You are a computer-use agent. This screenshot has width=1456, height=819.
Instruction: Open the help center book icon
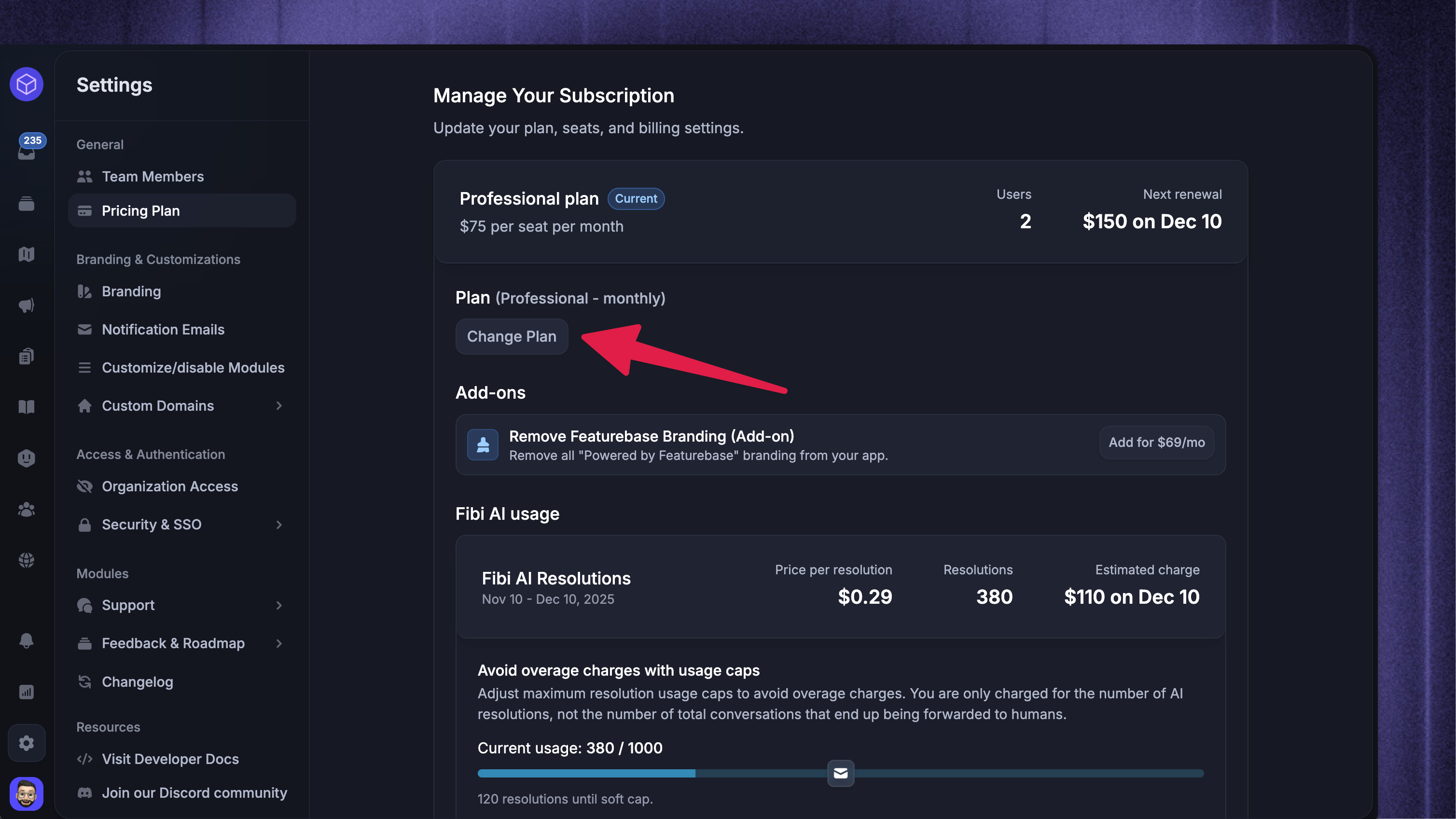pyautogui.click(x=27, y=407)
